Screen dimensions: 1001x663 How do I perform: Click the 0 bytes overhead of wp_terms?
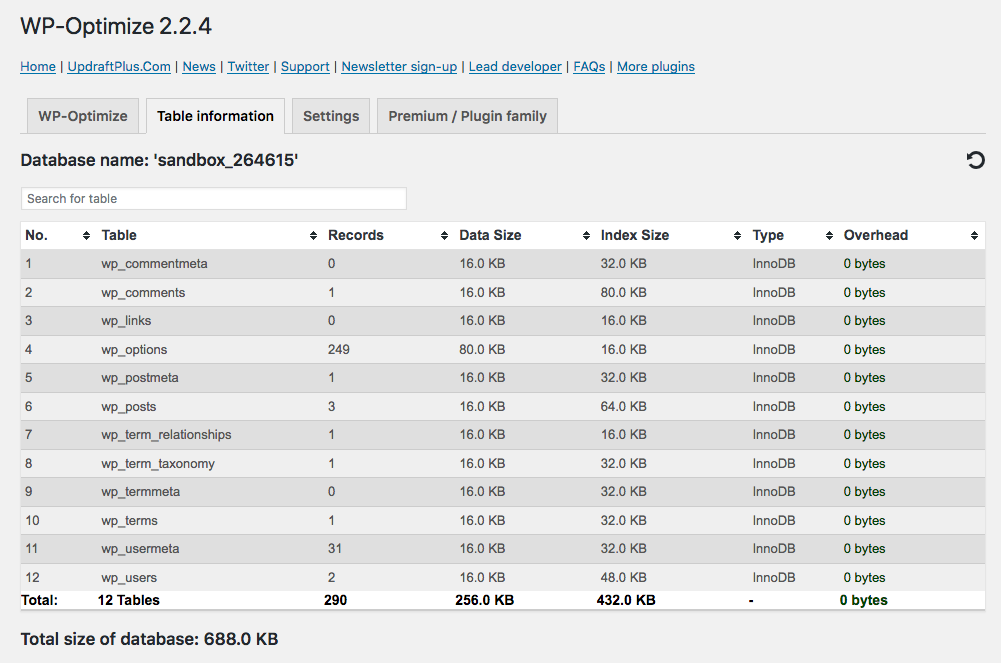tap(864, 521)
